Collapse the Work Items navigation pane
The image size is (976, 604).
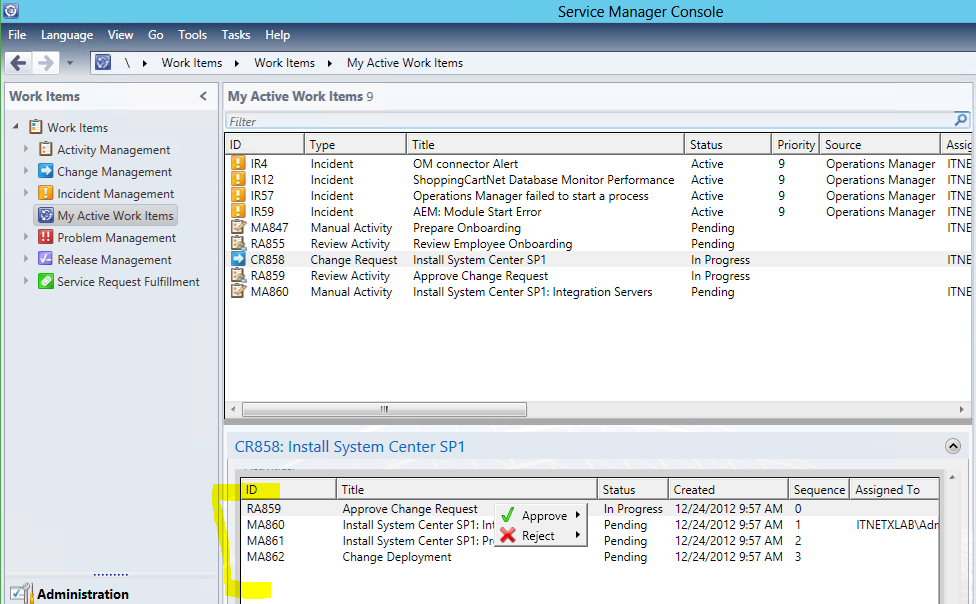click(204, 97)
